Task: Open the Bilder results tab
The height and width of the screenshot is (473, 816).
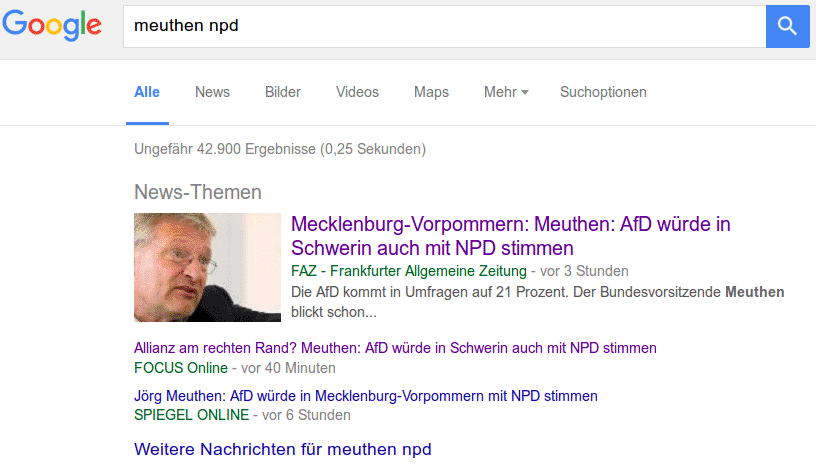Action: click(x=283, y=92)
